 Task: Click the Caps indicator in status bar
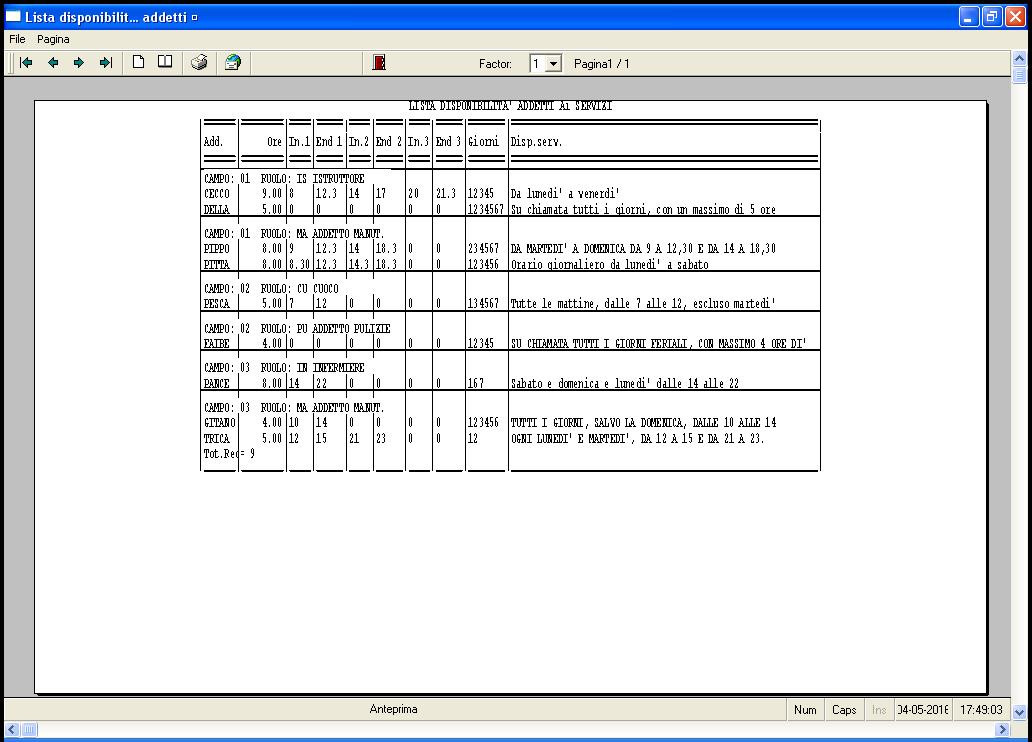(x=844, y=710)
